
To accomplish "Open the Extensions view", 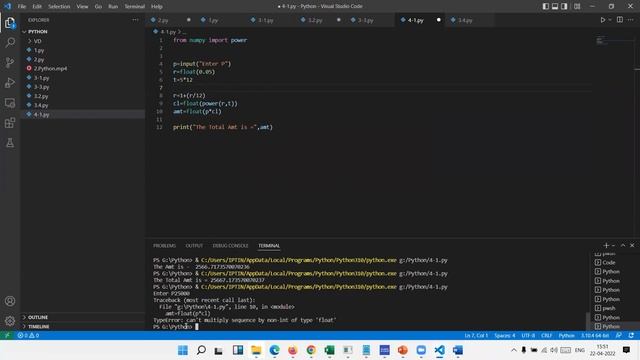I will click(10, 122).
